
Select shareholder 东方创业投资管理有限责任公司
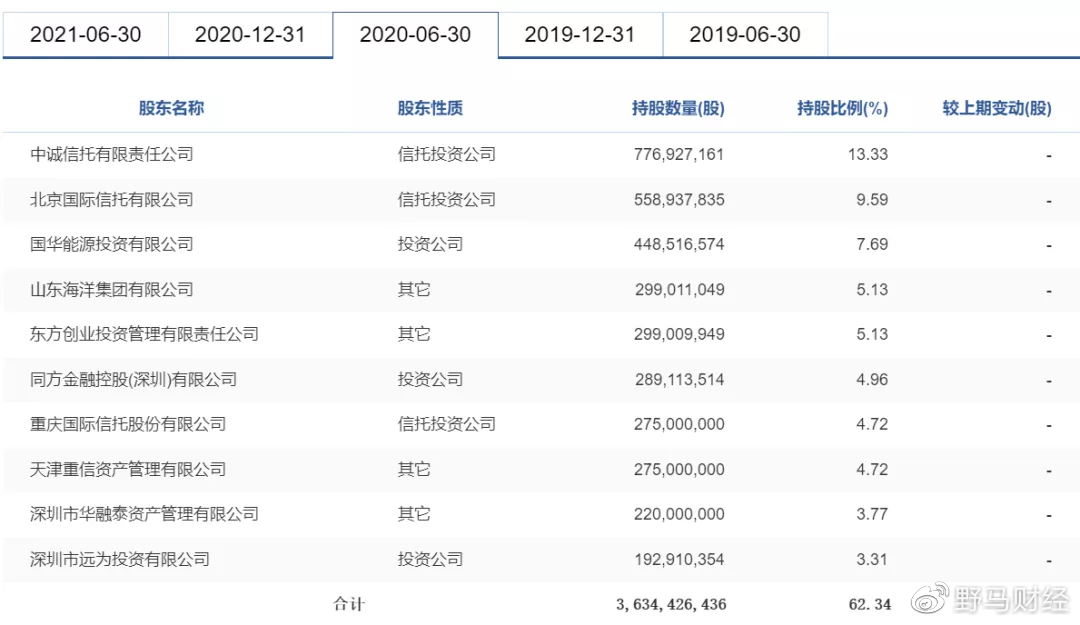tap(145, 334)
